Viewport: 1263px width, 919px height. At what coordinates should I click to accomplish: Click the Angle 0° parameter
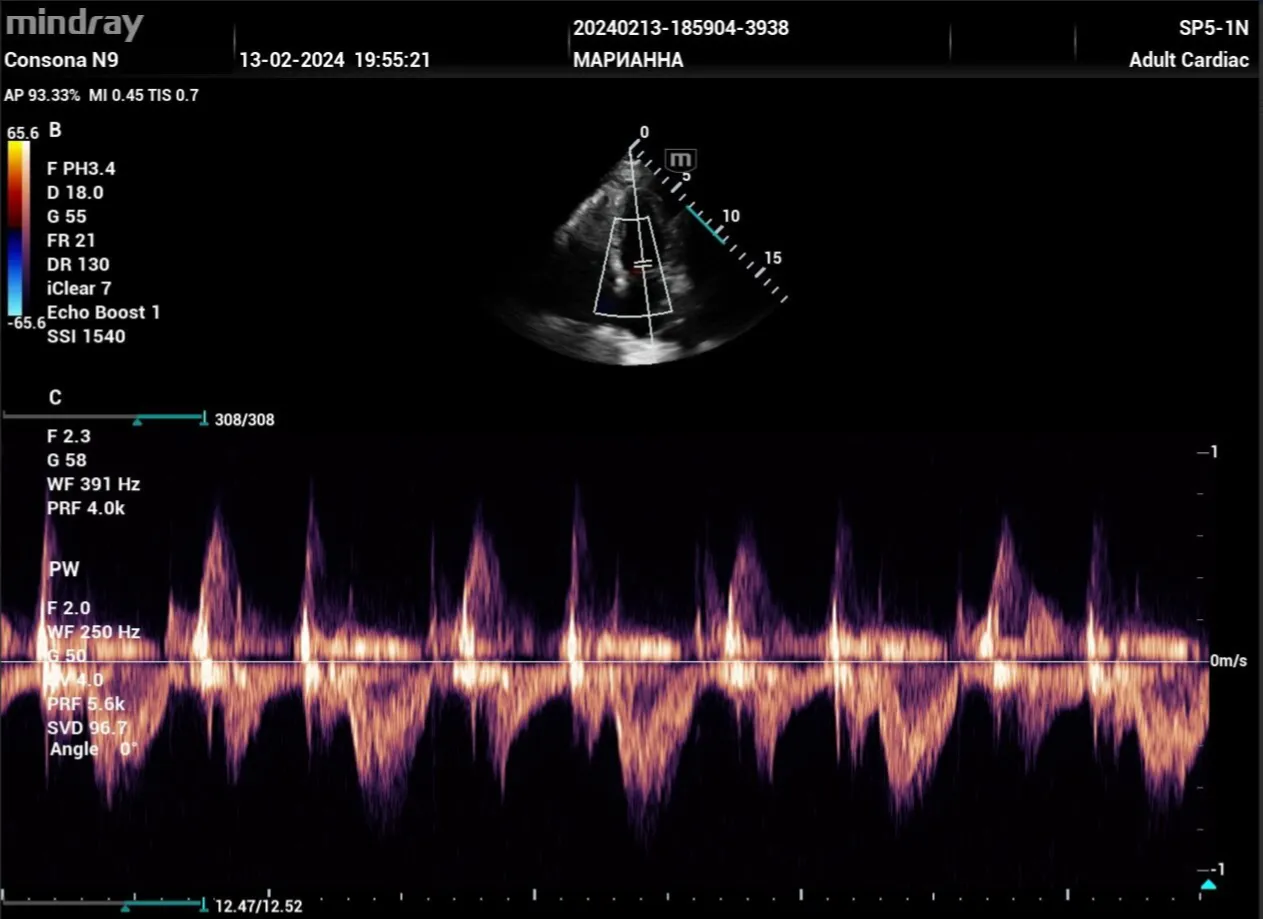(93, 749)
